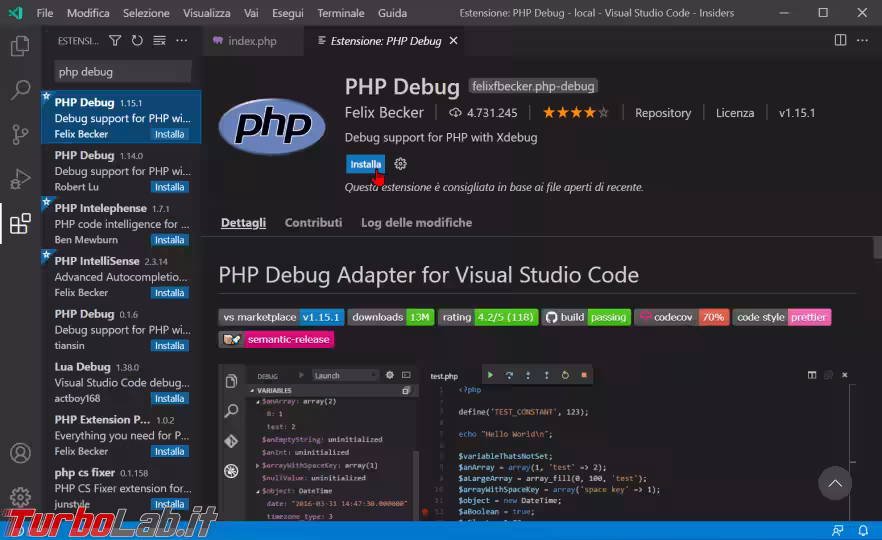Viewport: 882px width, 540px height.
Task: Open the Log delle modifiche tab
Action: 416,222
